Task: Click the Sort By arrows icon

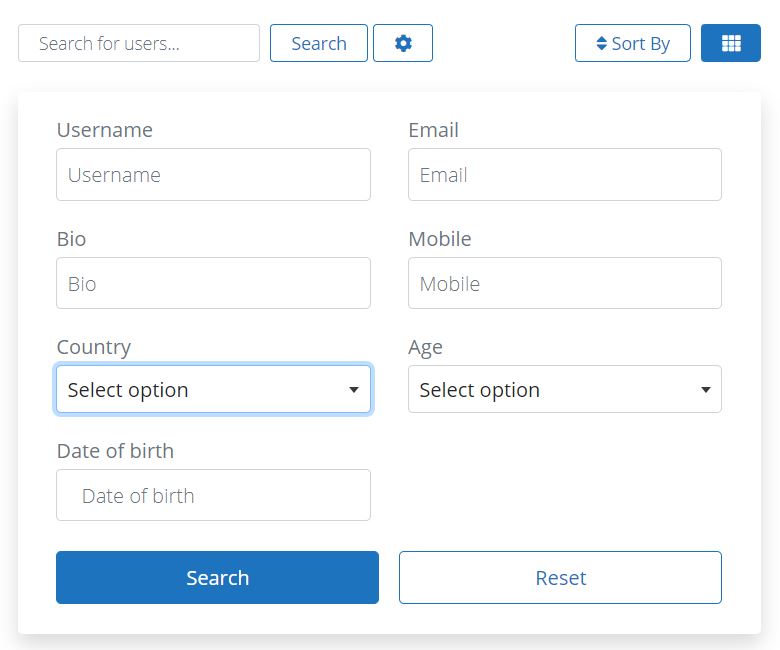Action: 601,43
